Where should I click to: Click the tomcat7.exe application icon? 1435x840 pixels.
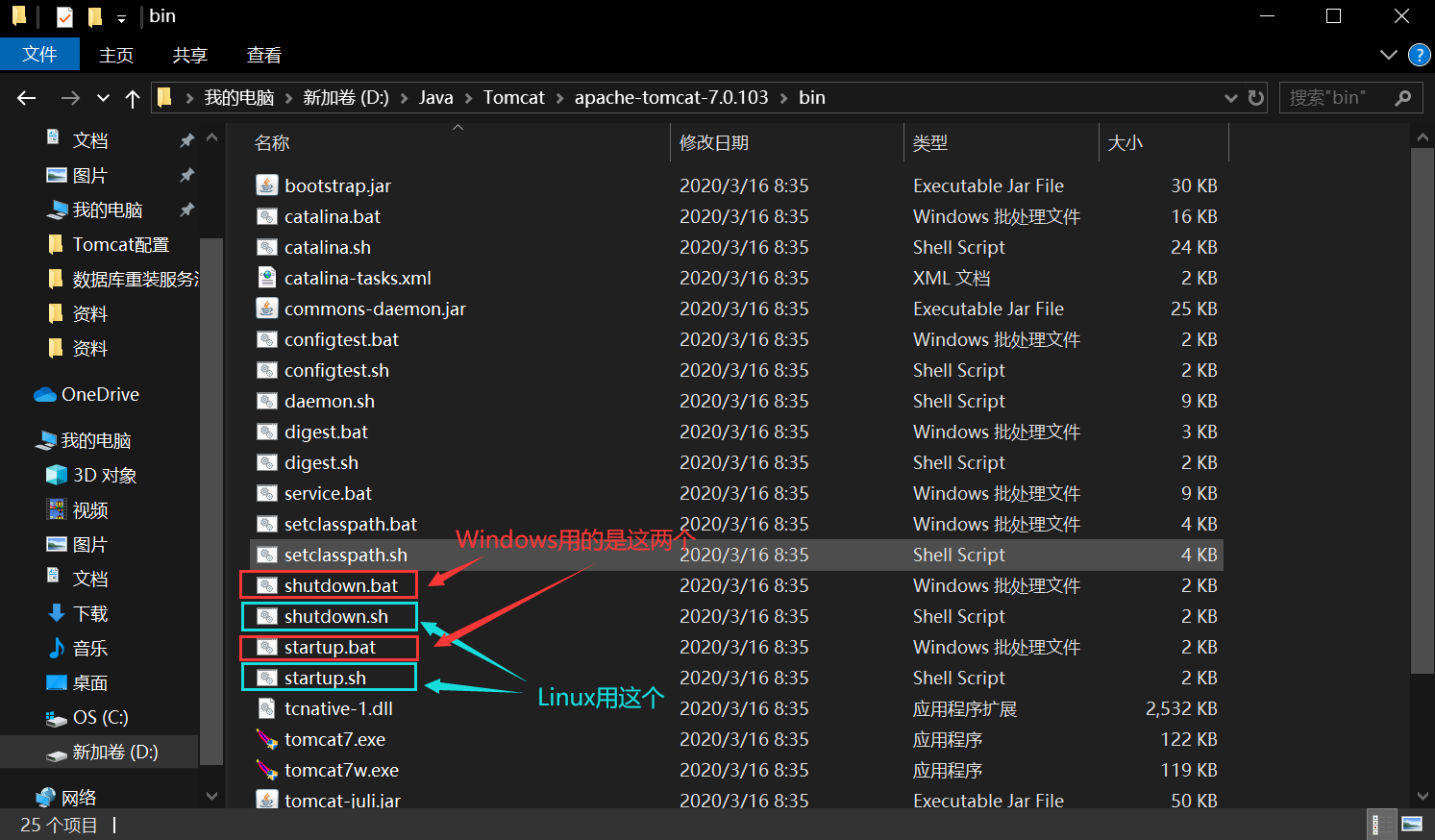pyautogui.click(x=267, y=739)
